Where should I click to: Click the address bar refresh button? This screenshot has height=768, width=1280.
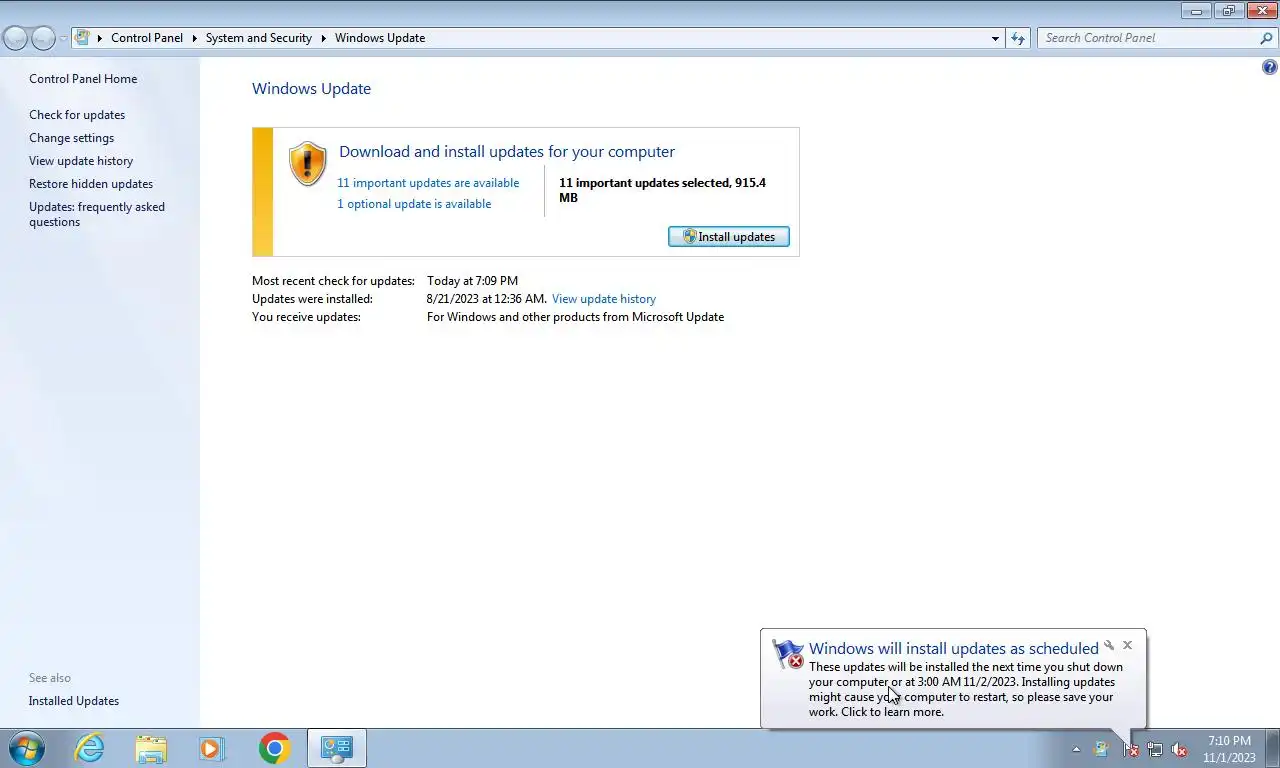(x=1018, y=38)
